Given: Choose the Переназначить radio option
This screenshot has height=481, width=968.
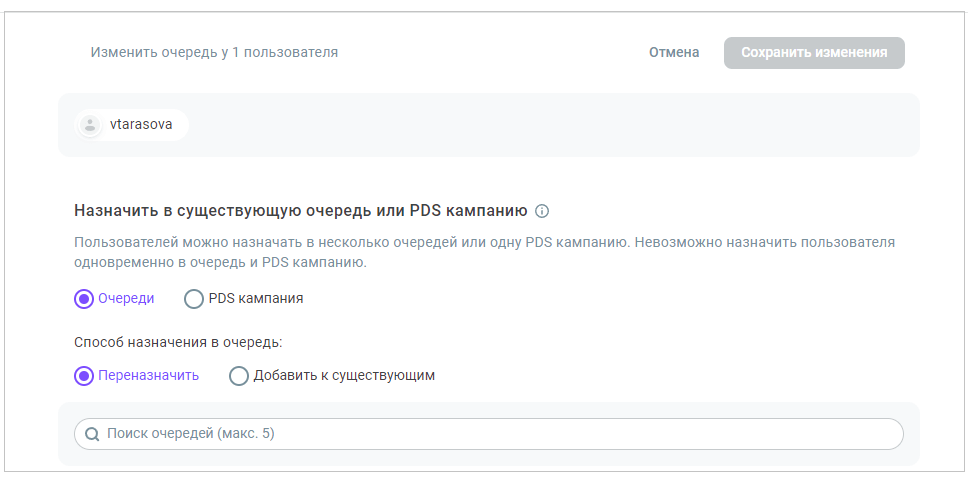Looking at the screenshot, I should (x=83, y=375).
